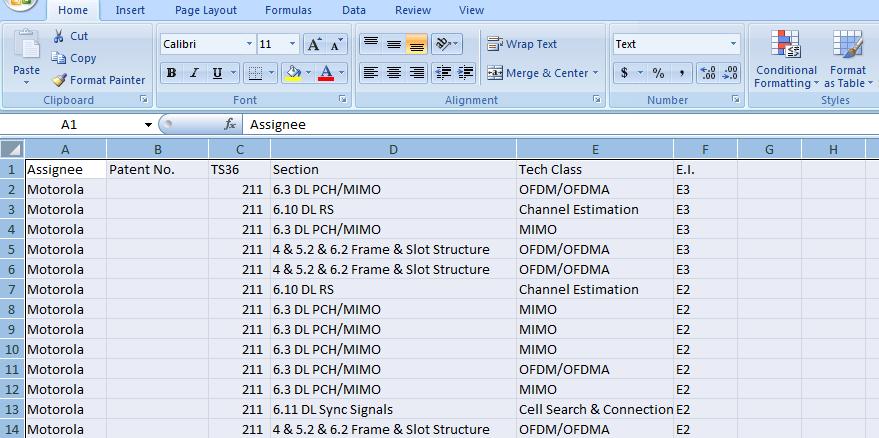Expand Merge & Center options arrow
Image resolution: width=879 pixels, height=438 pixels.
click(595, 73)
